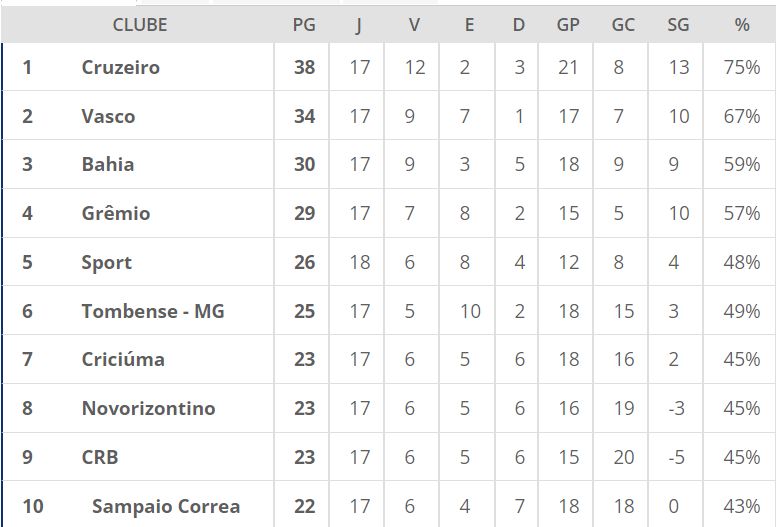Select the CRB club entry
This screenshot has height=527, width=778.
[x=100, y=457]
